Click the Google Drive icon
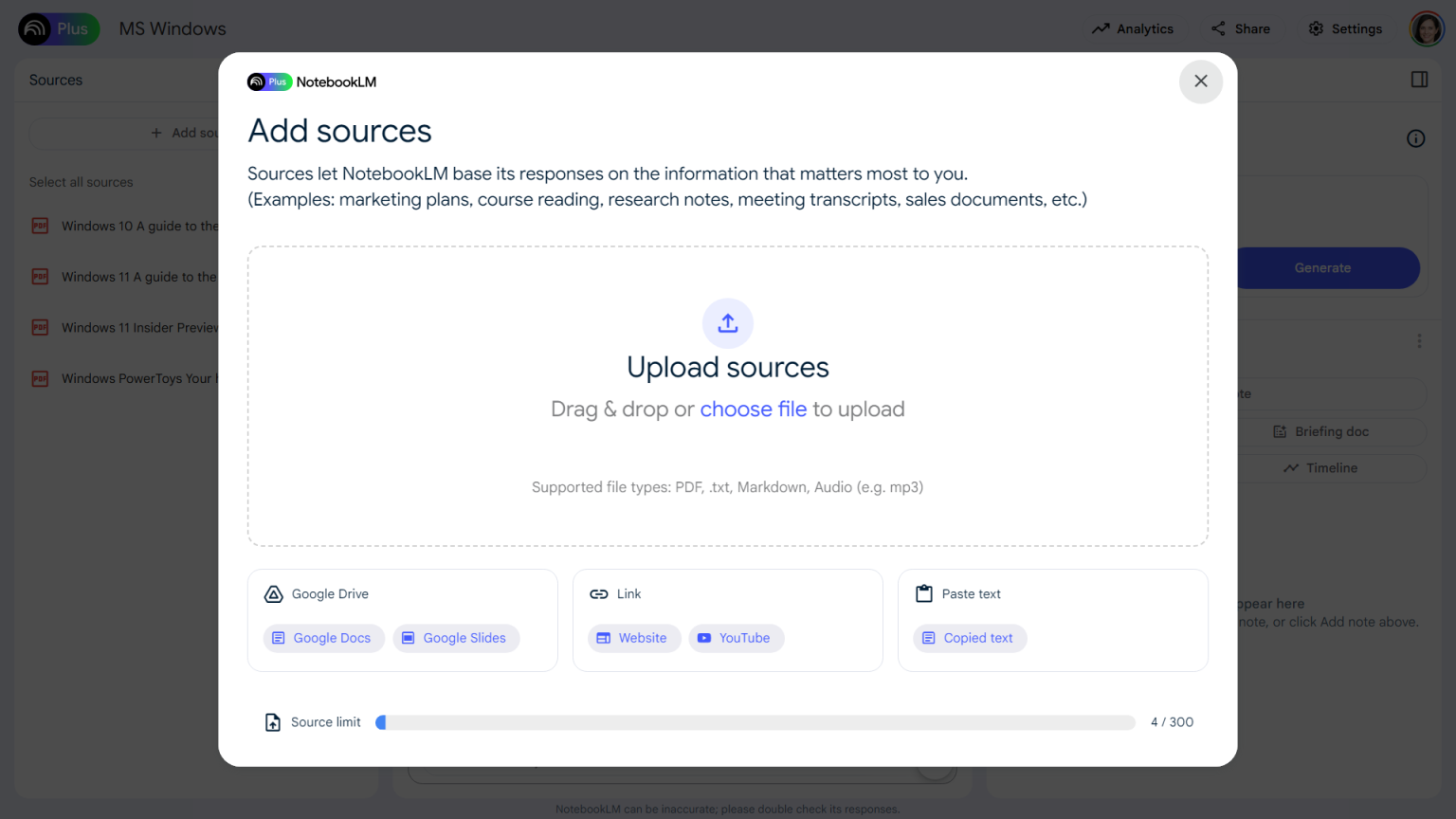This screenshot has width=1456, height=819. point(273,593)
